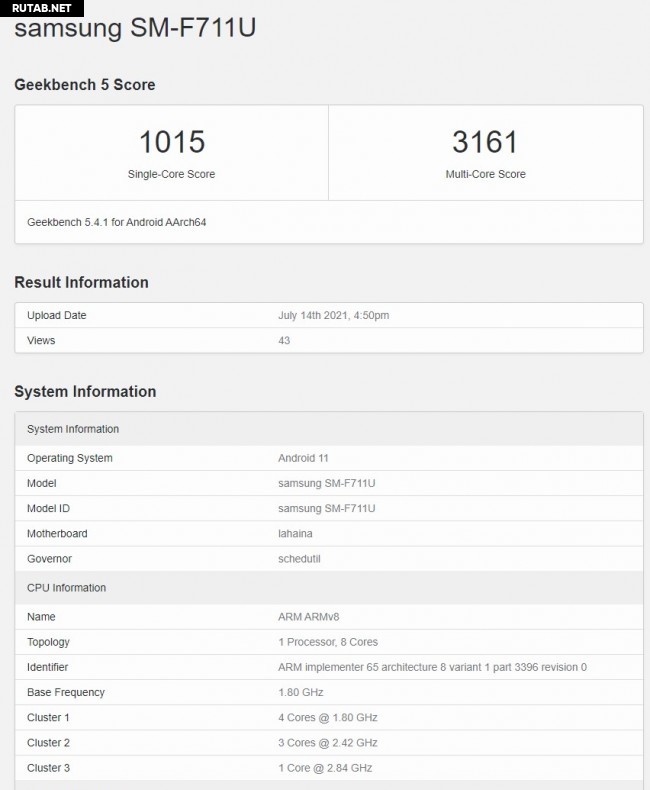Click the Cluster 3 value 1 Core @ 2.84 GHz

click(325, 768)
